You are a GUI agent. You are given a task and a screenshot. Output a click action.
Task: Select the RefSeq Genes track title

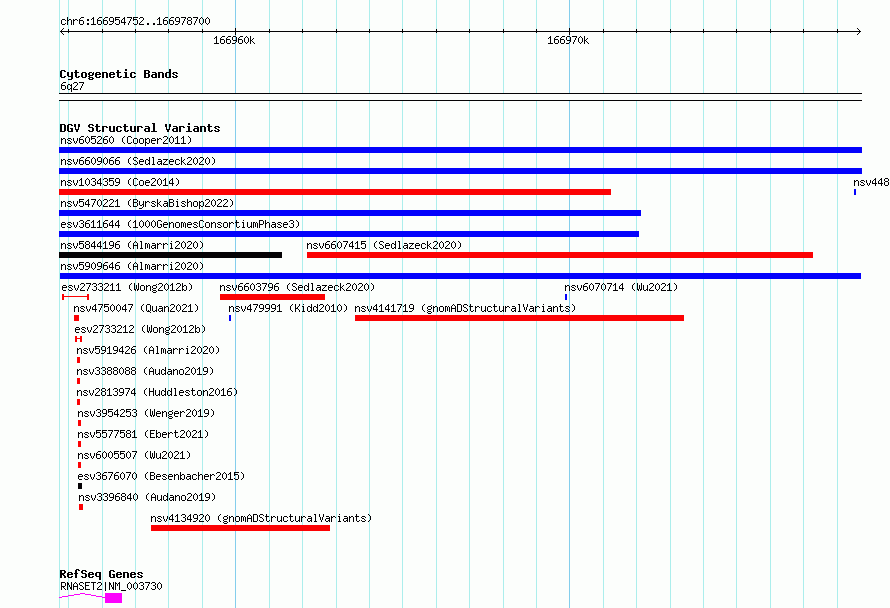(x=101, y=574)
